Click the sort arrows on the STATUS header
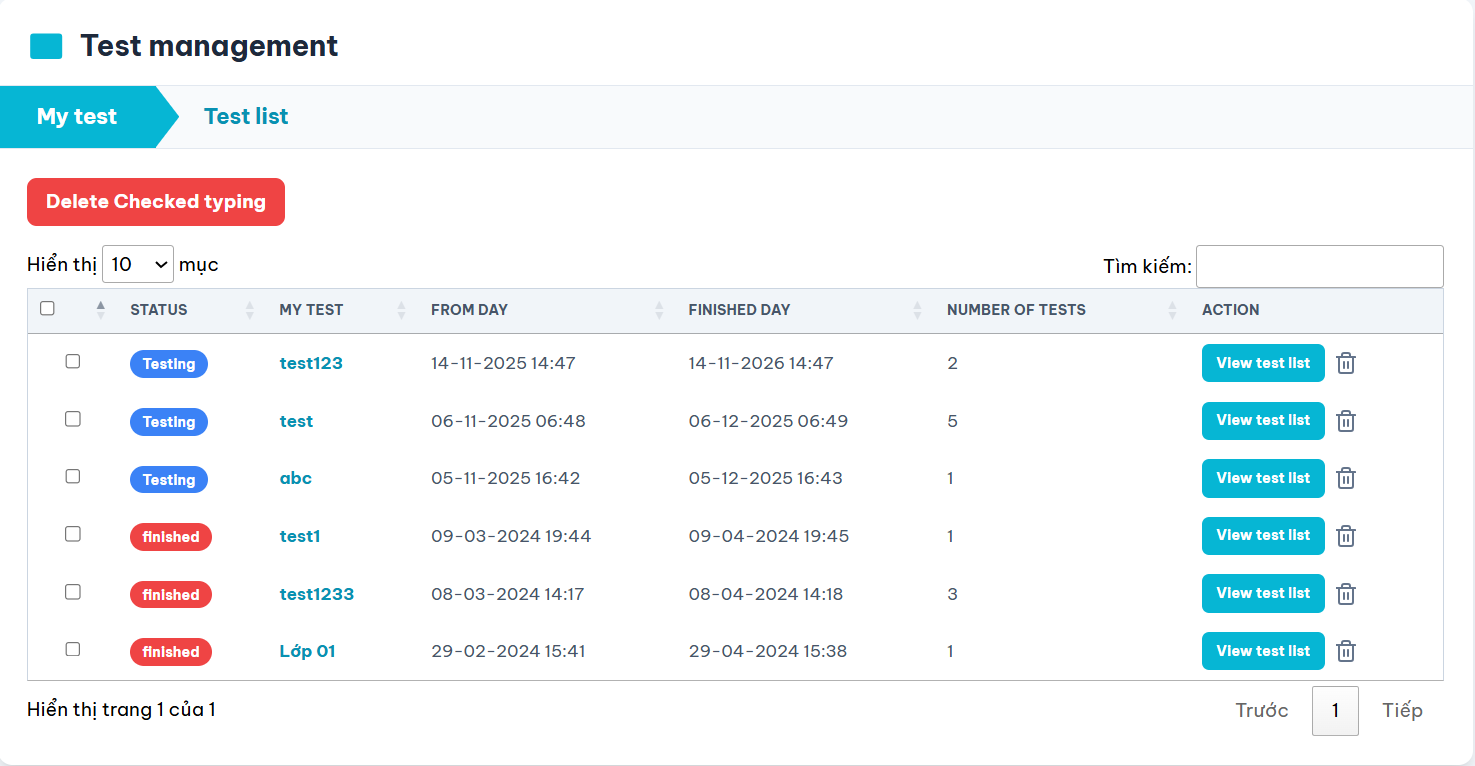The width and height of the screenshot is (1475, 766). pyautogui.click(x=248, y=310)
